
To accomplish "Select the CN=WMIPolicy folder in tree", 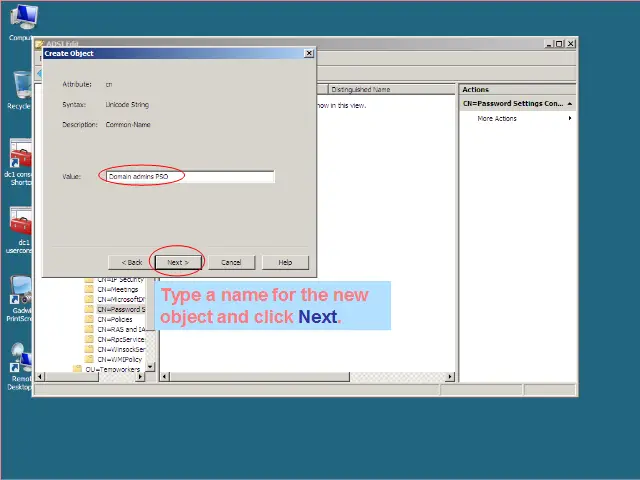I will pos(119,359).
